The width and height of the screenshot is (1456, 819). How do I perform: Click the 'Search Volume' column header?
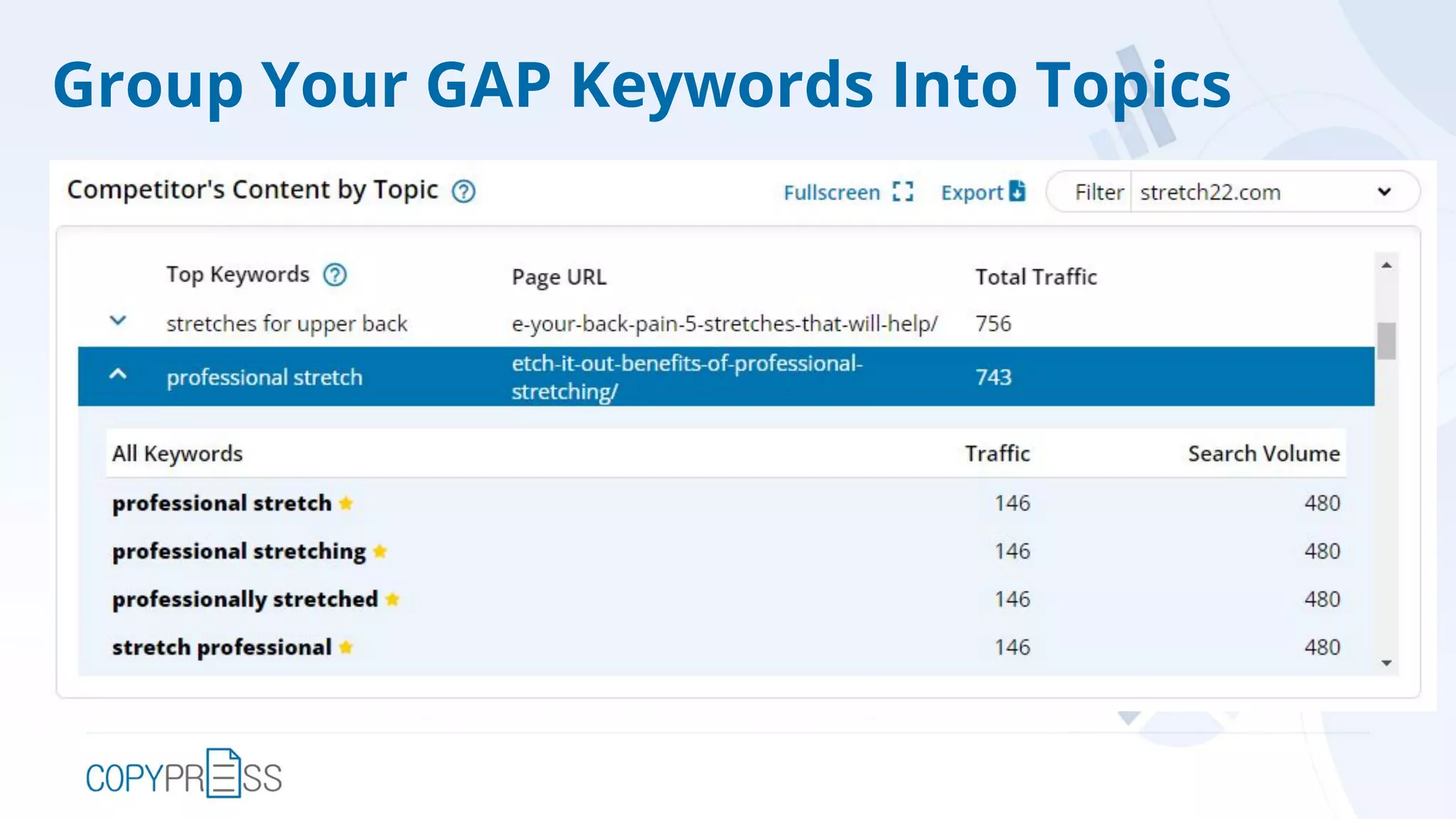pos(1264,454)
